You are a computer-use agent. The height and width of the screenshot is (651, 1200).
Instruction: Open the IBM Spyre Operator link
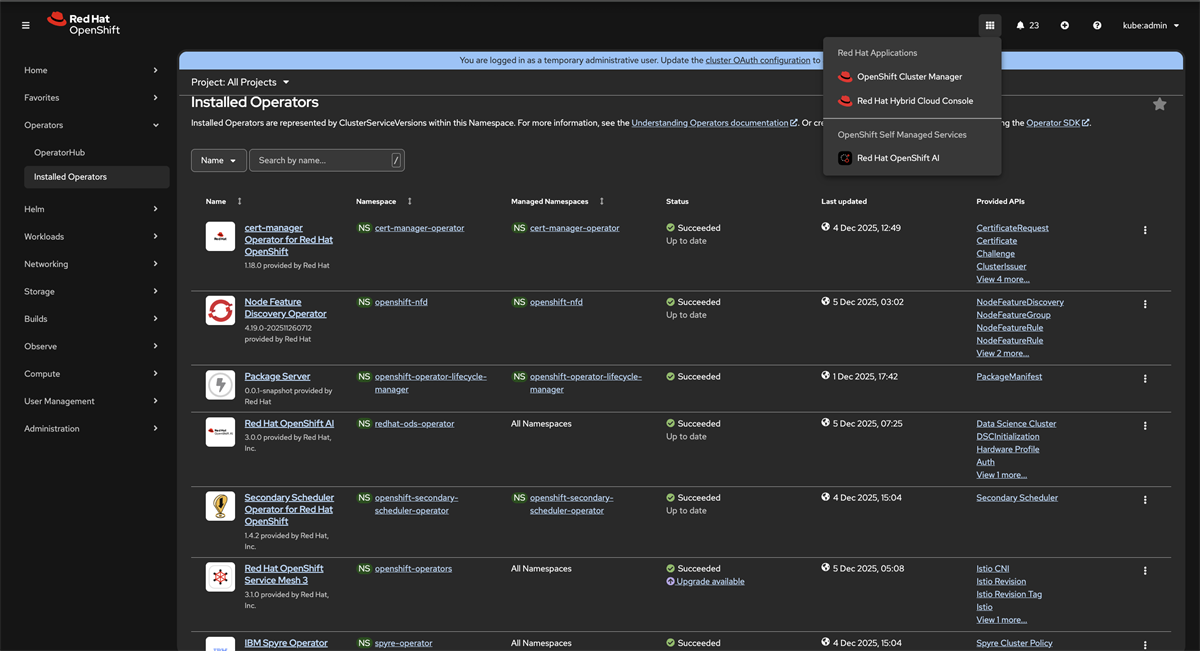coord(286,643)
